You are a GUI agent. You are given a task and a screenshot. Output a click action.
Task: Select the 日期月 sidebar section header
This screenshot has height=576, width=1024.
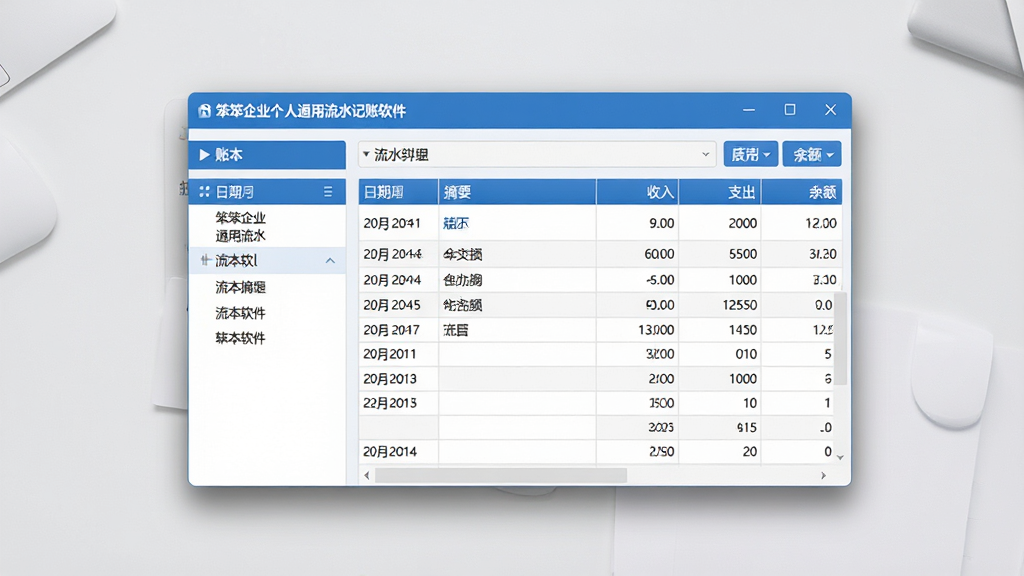point(267,191)
